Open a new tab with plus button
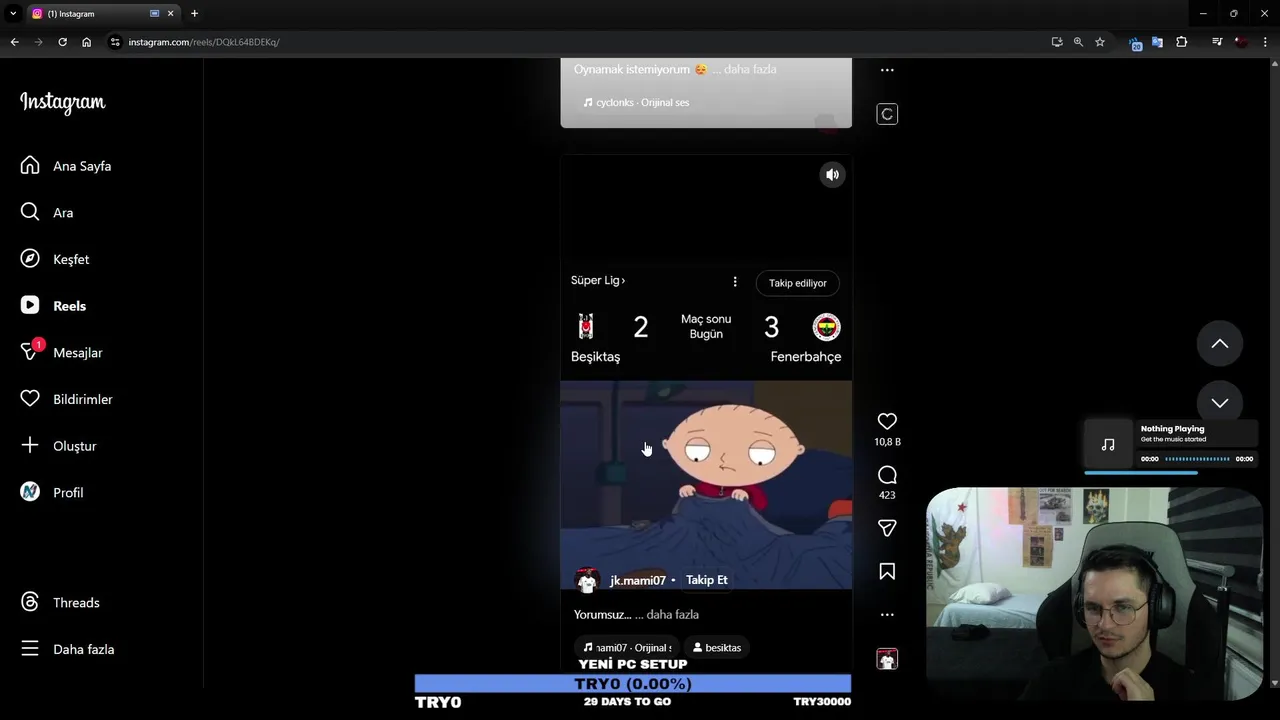Image resolution: width=1280 pixels, height=720 pixels. coord(194,14)
